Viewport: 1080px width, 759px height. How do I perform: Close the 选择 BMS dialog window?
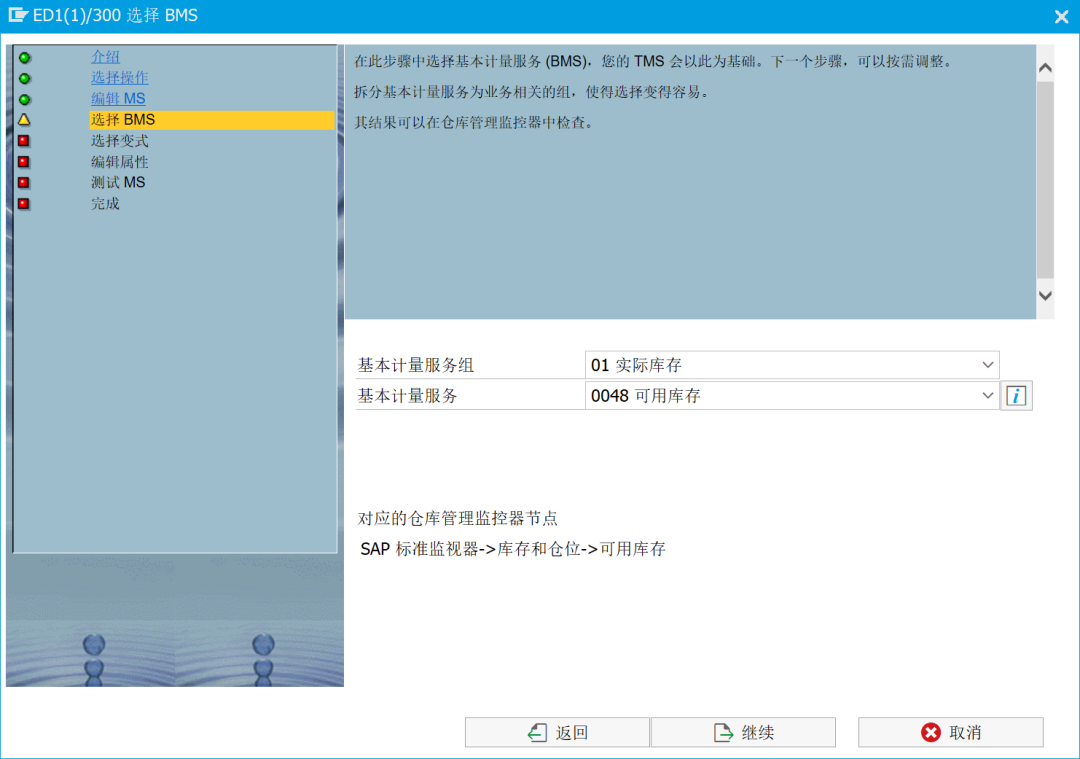[1061, 17]
